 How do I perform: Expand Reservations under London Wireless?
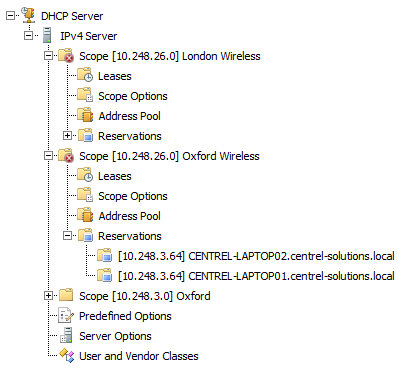(x=67, y=135)
